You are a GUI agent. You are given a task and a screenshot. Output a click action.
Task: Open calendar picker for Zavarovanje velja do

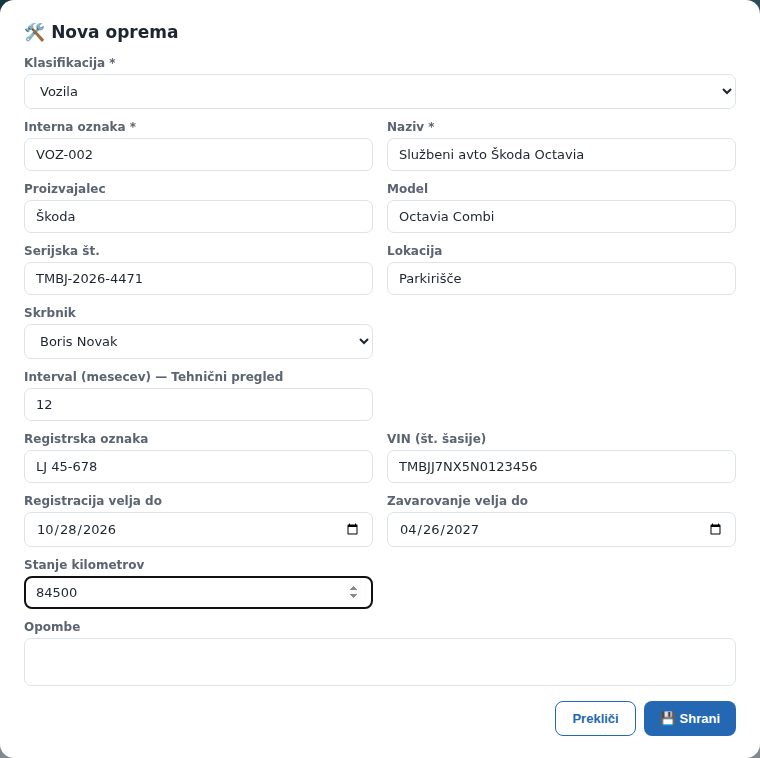pyautogui.click(x=715, y=529)
